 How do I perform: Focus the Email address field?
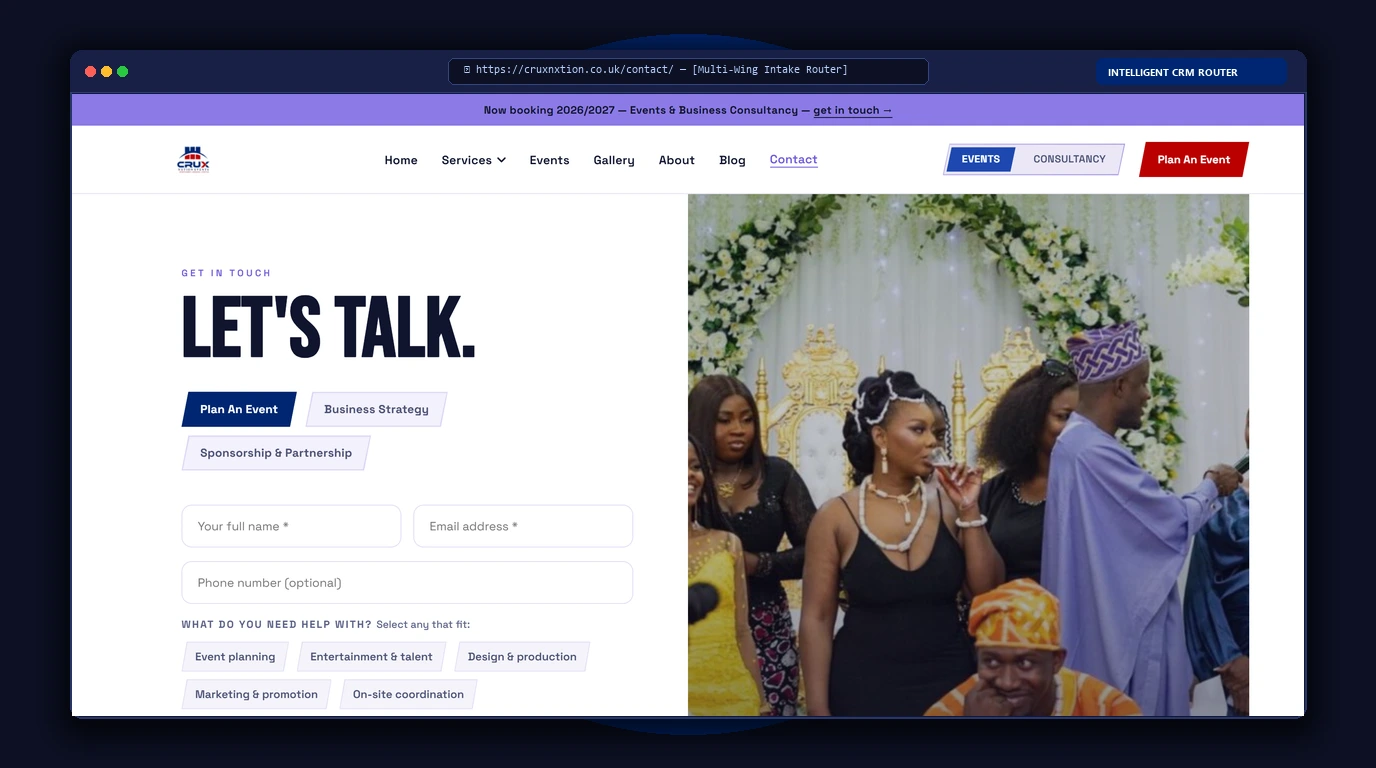523,526
